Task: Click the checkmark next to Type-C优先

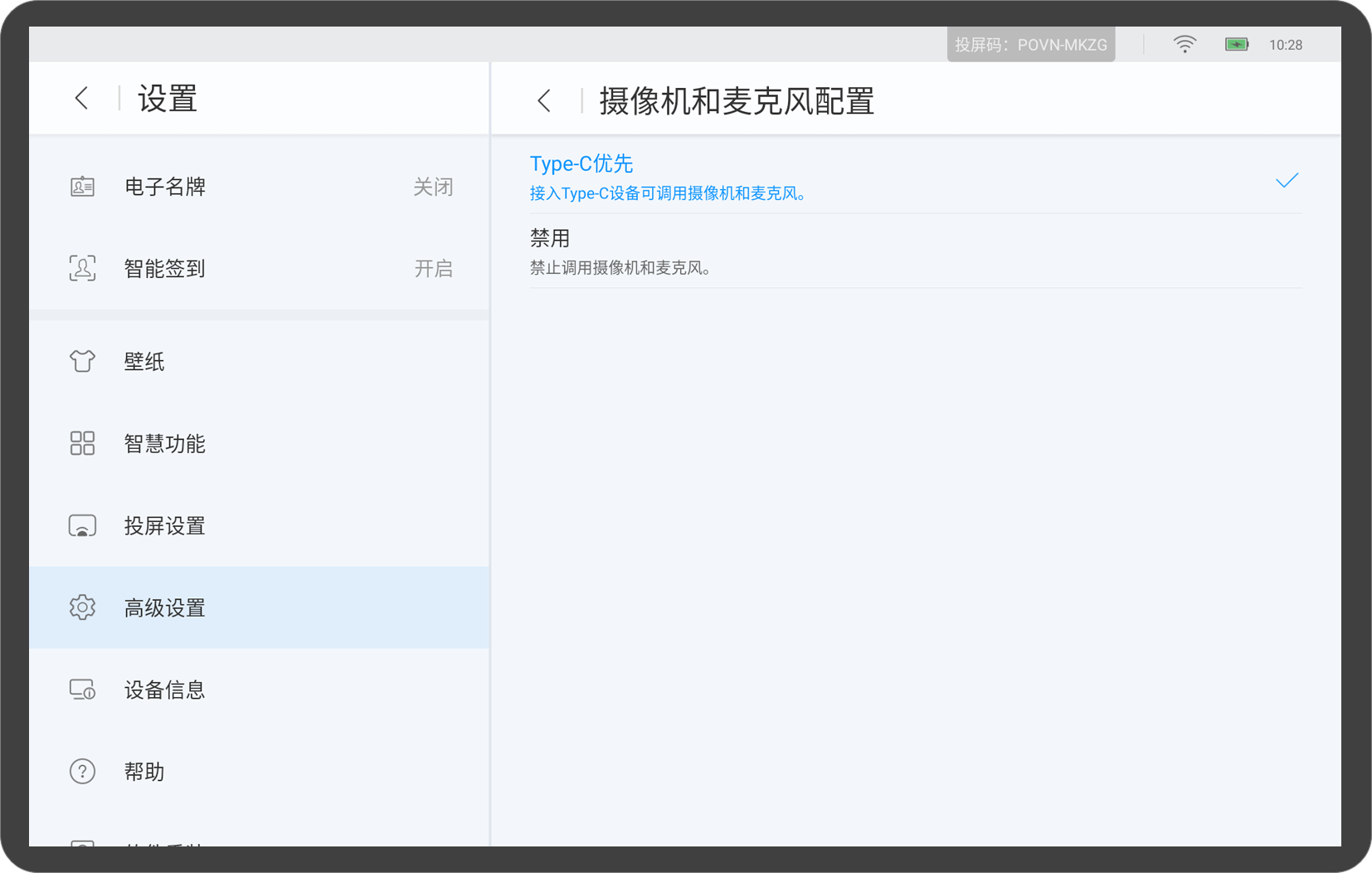Action: point(1287,179)
